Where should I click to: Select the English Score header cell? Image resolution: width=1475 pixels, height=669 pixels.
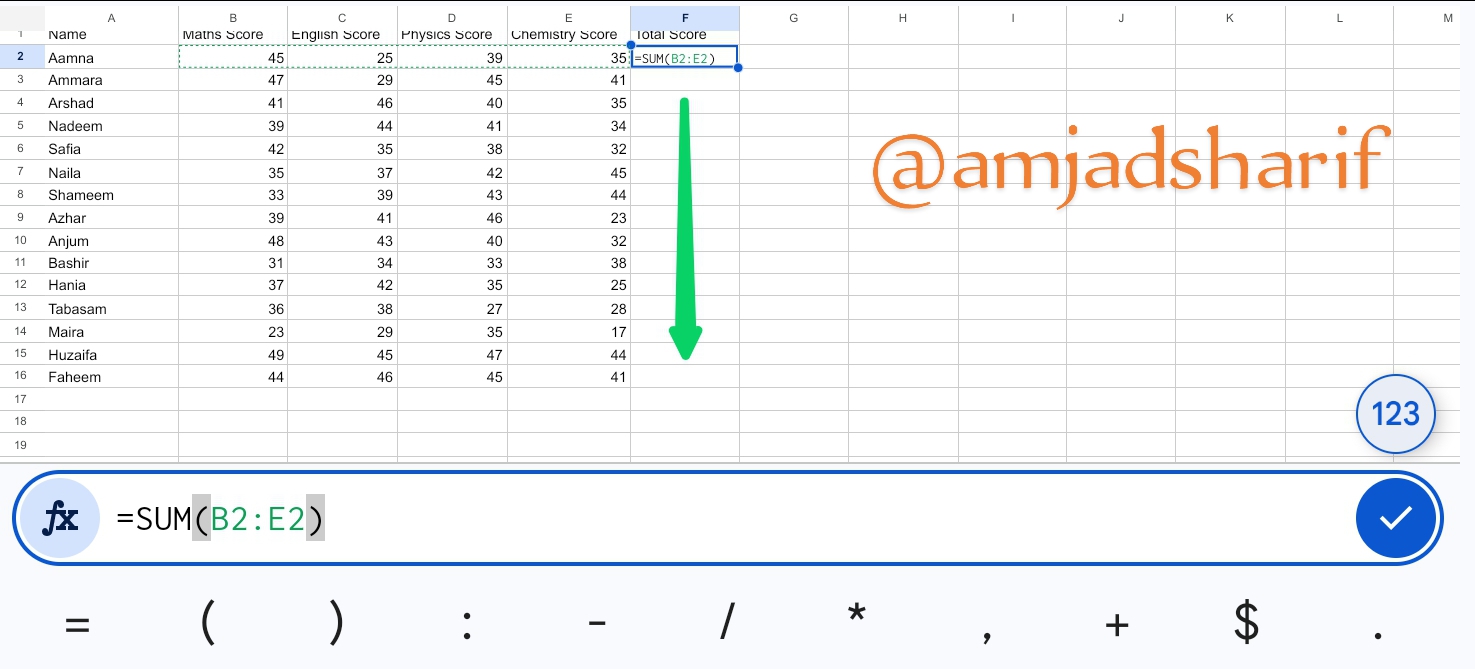point(342,37)
